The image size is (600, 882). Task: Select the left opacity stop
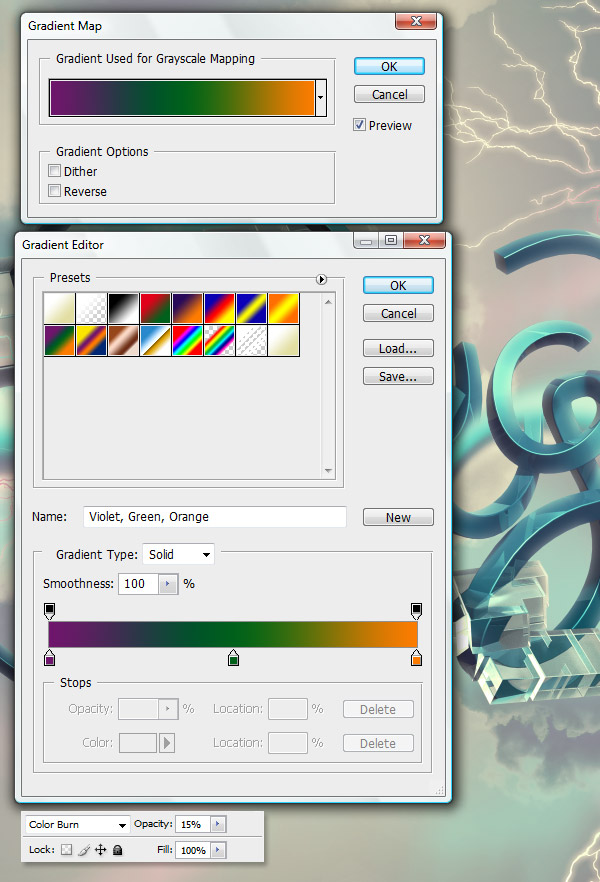tap(49, 611)
